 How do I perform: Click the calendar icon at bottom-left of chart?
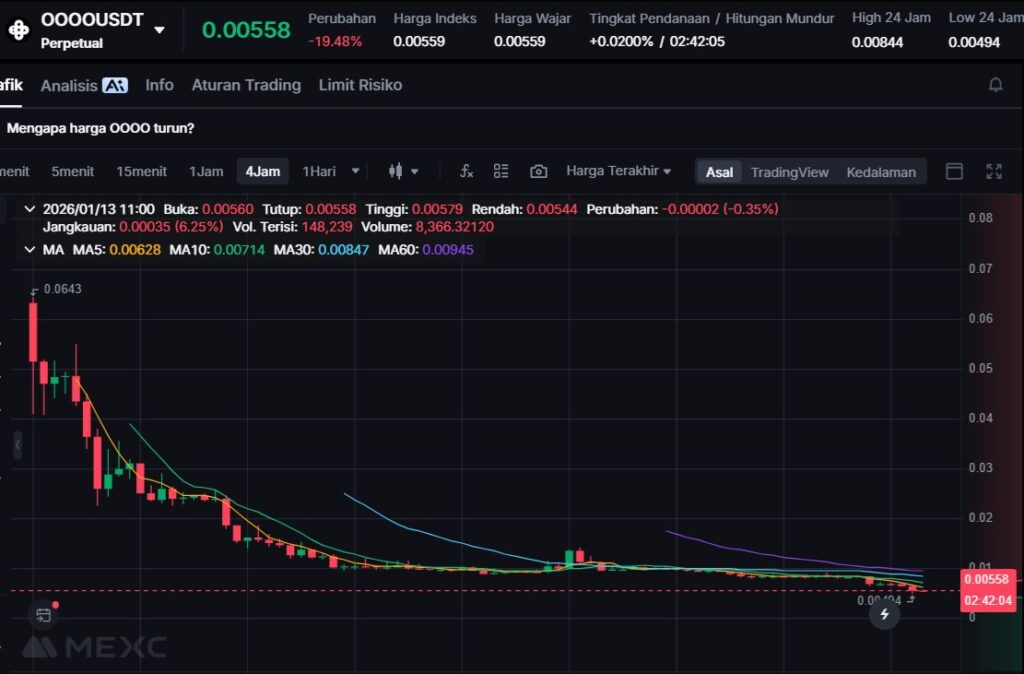click(x=43, y=614)
